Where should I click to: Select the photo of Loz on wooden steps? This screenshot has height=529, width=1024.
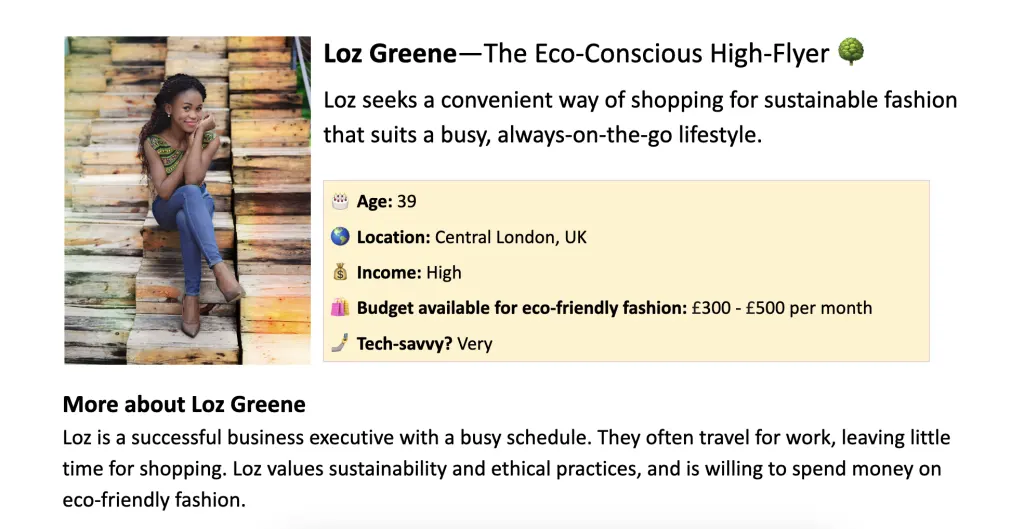[187, 200]
